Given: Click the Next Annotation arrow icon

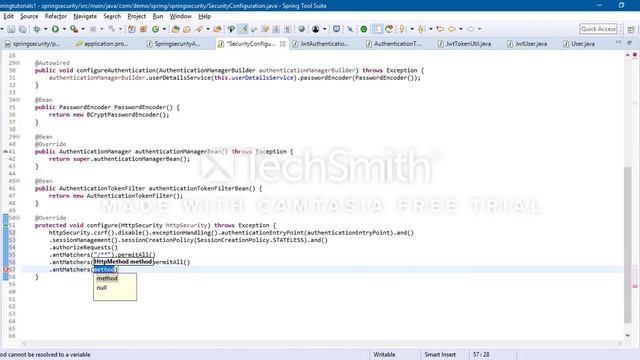Looking at the screenshot, I should 402,29.
